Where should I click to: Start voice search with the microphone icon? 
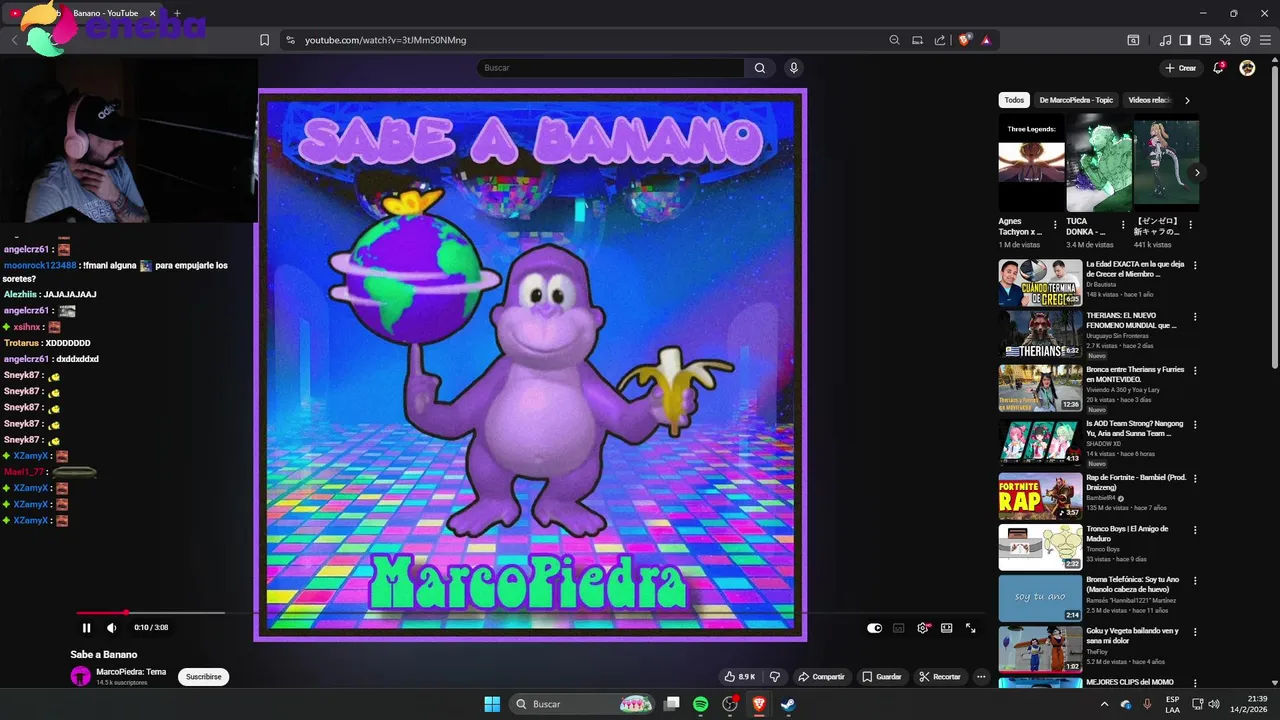[794, 68]
